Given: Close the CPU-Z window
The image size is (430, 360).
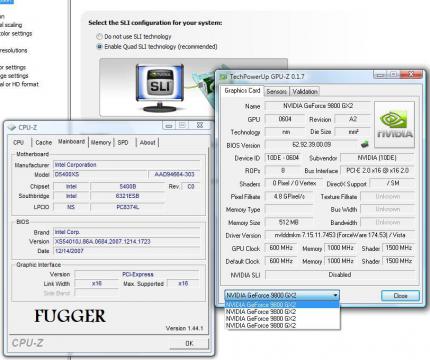Looking at the screenshot, I should (x=200, y=125).
